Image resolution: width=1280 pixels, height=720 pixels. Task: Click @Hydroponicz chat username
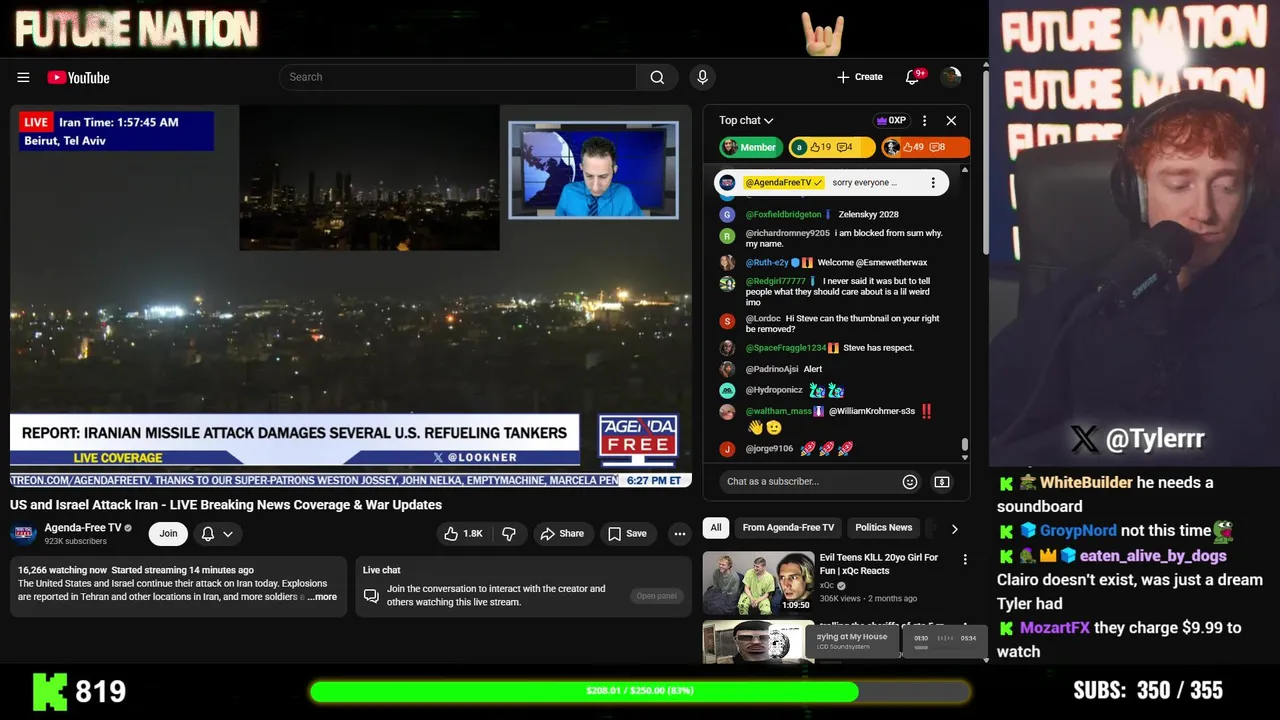(774, 390)
